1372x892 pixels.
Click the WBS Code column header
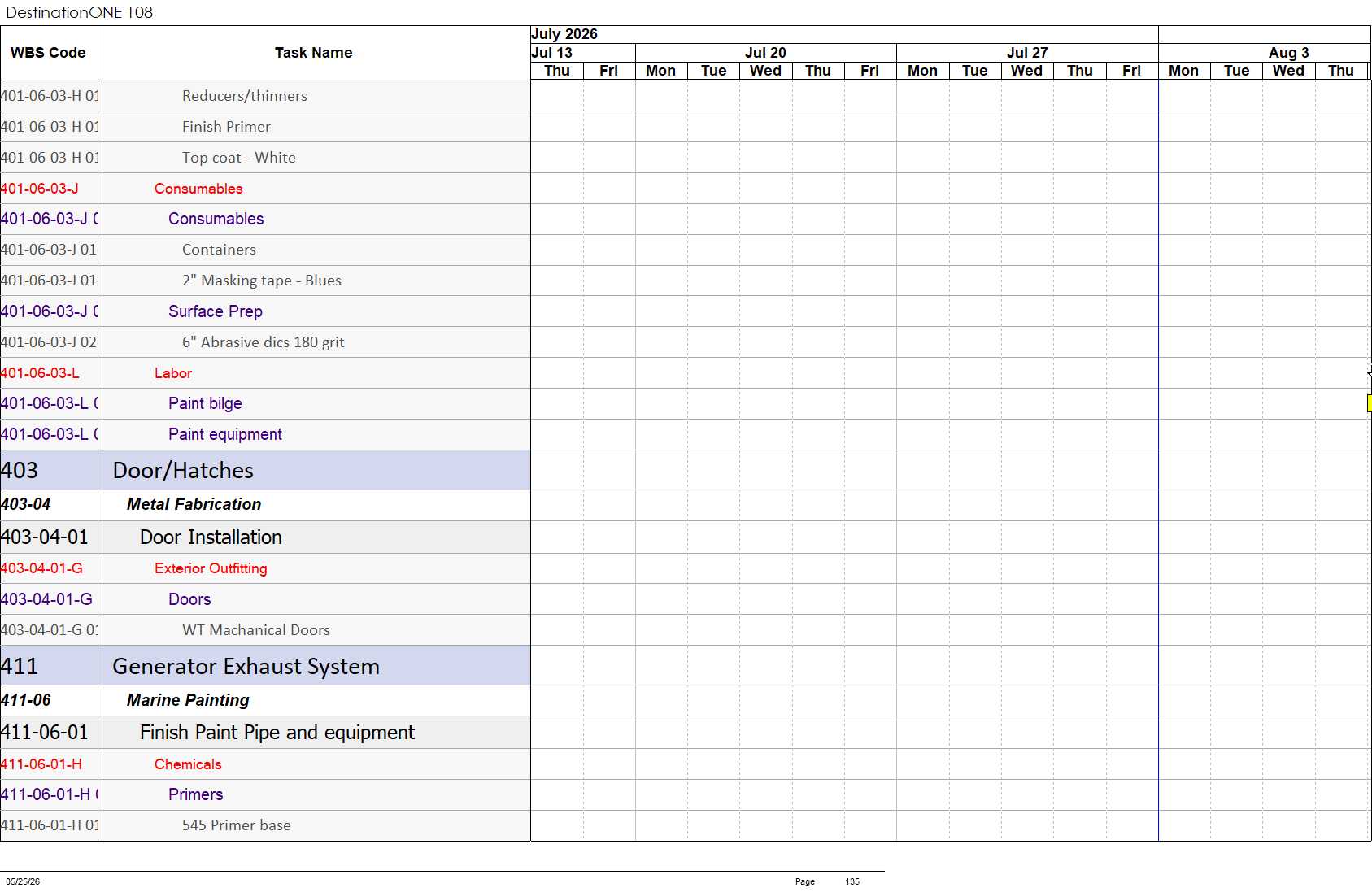(48, 53)
